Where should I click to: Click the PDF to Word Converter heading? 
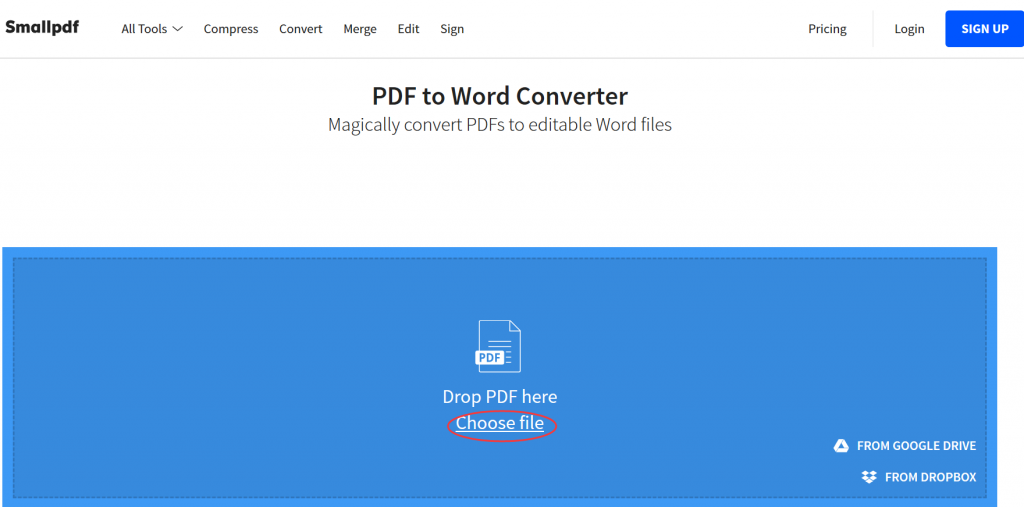click(x=500, y=96)
